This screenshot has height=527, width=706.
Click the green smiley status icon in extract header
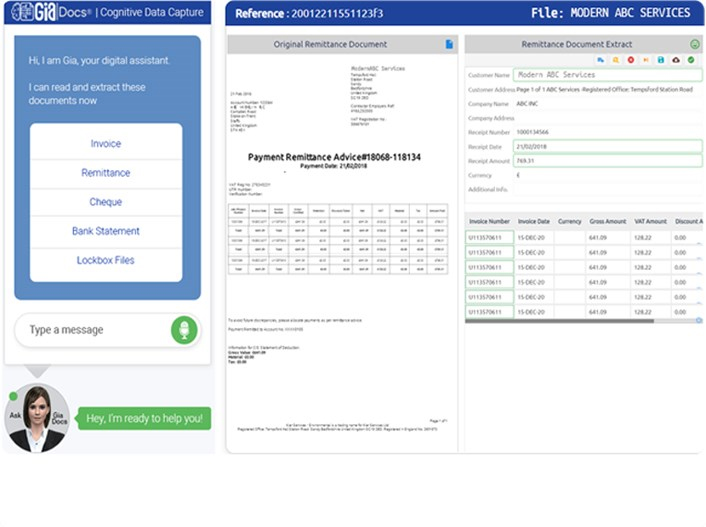[695, 44]
